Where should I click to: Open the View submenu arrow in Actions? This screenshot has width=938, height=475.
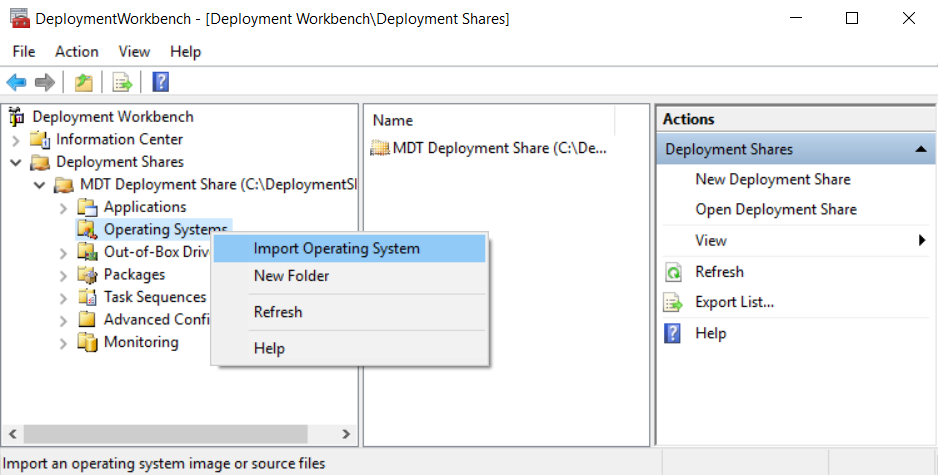tap(922, 240)
